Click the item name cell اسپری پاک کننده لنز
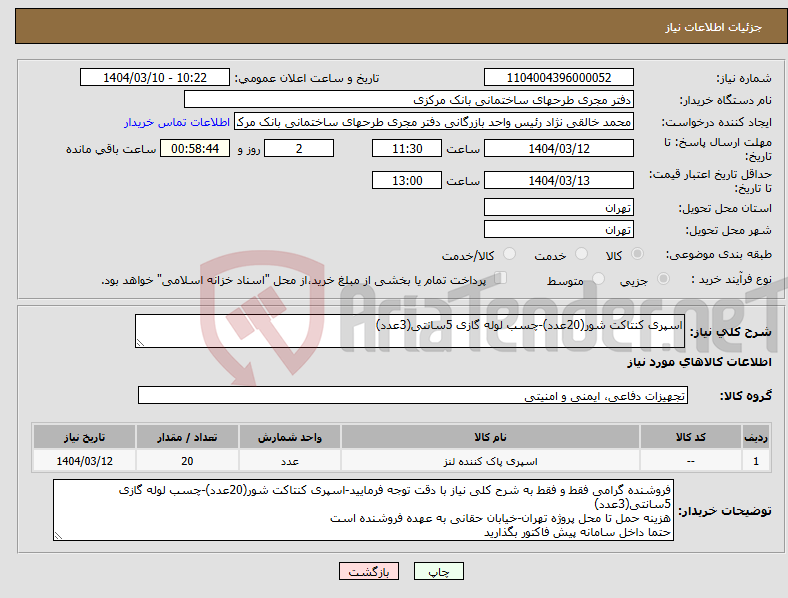The width and height of the screenshot is (788, 598). tap(490, 461)
